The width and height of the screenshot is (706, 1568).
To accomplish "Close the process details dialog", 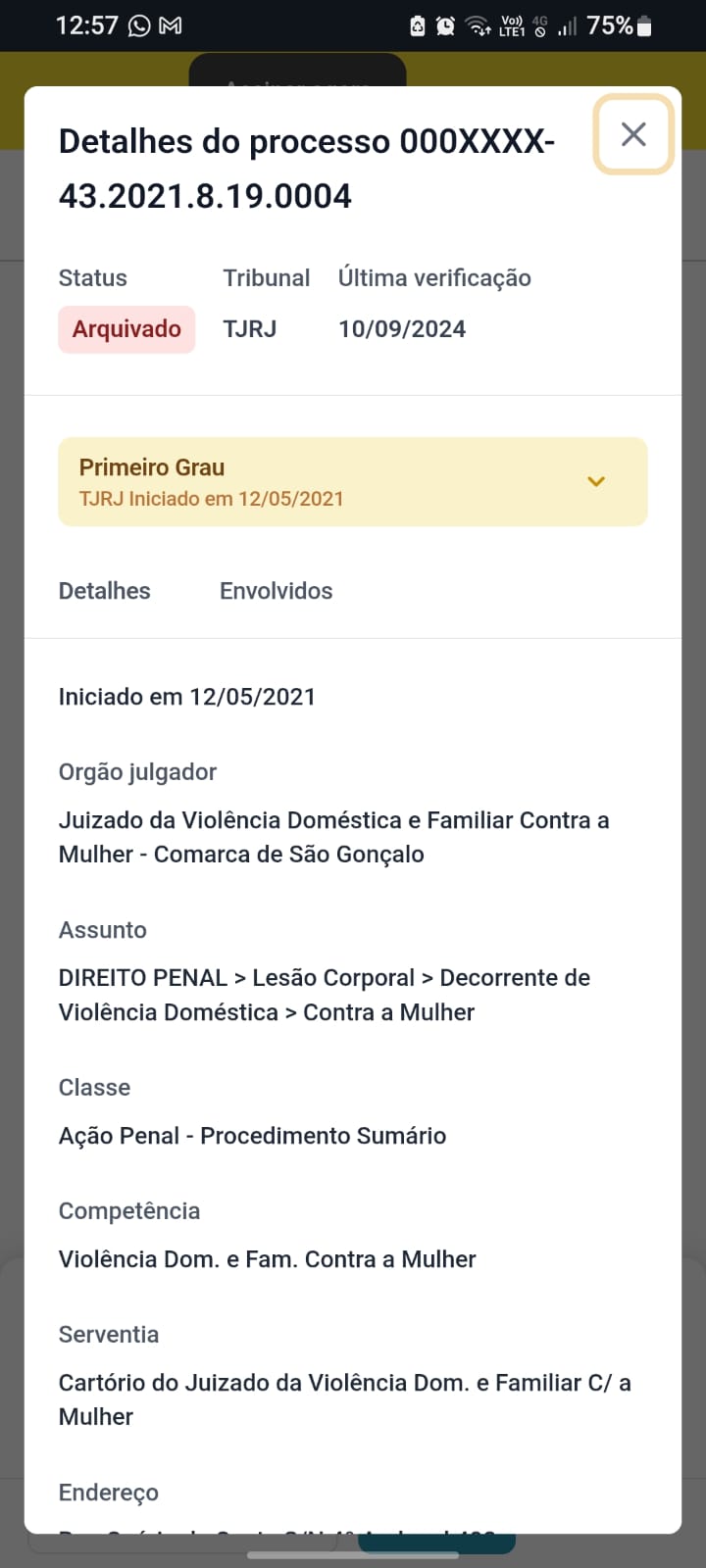I will pyautogui.click(x=633, y=134).
